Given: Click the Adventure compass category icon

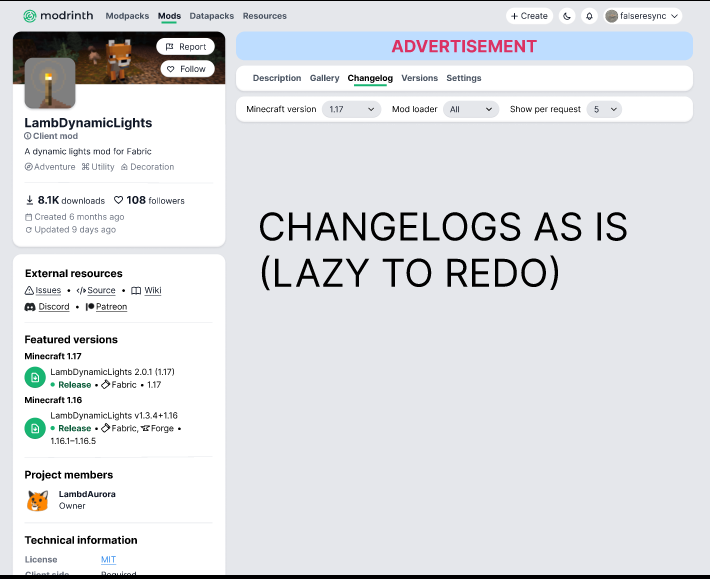Looking at the screenshot, I should click(x=29, y=167).
